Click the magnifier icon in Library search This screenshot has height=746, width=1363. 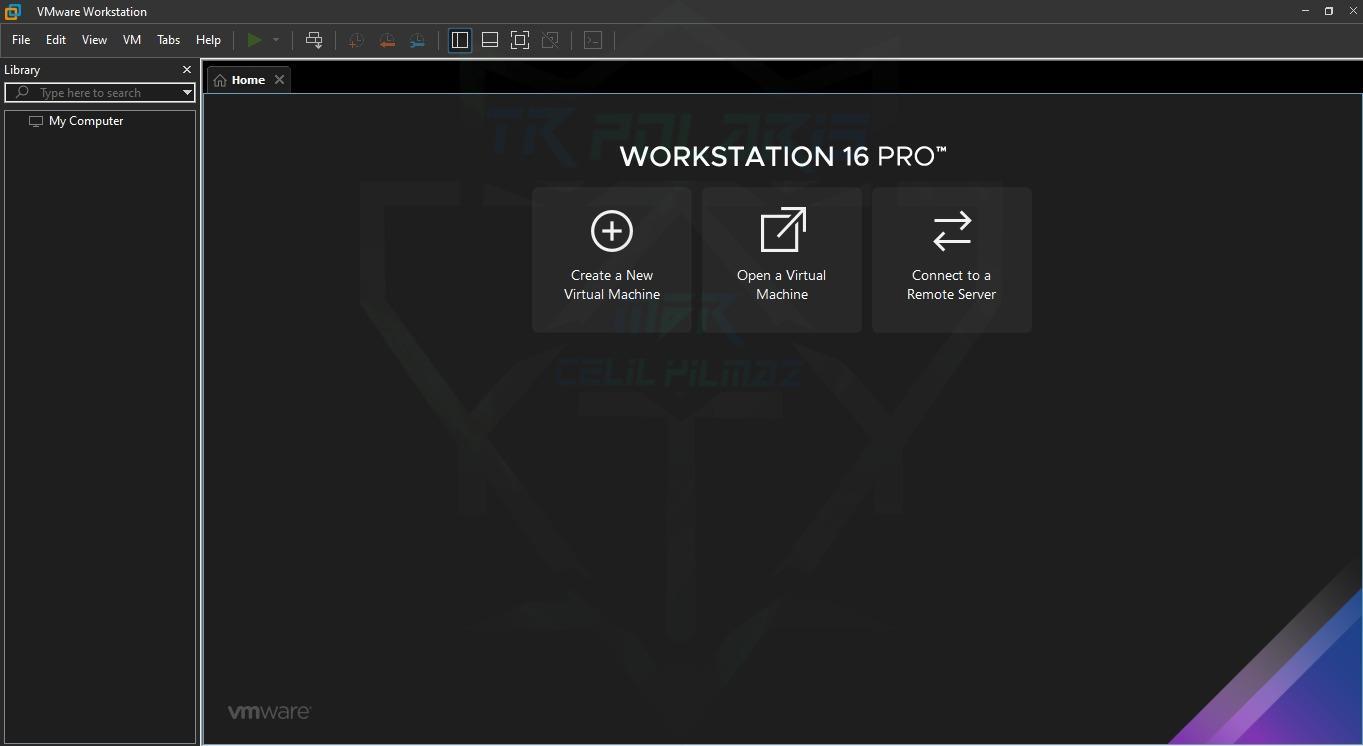click(22, 93)
